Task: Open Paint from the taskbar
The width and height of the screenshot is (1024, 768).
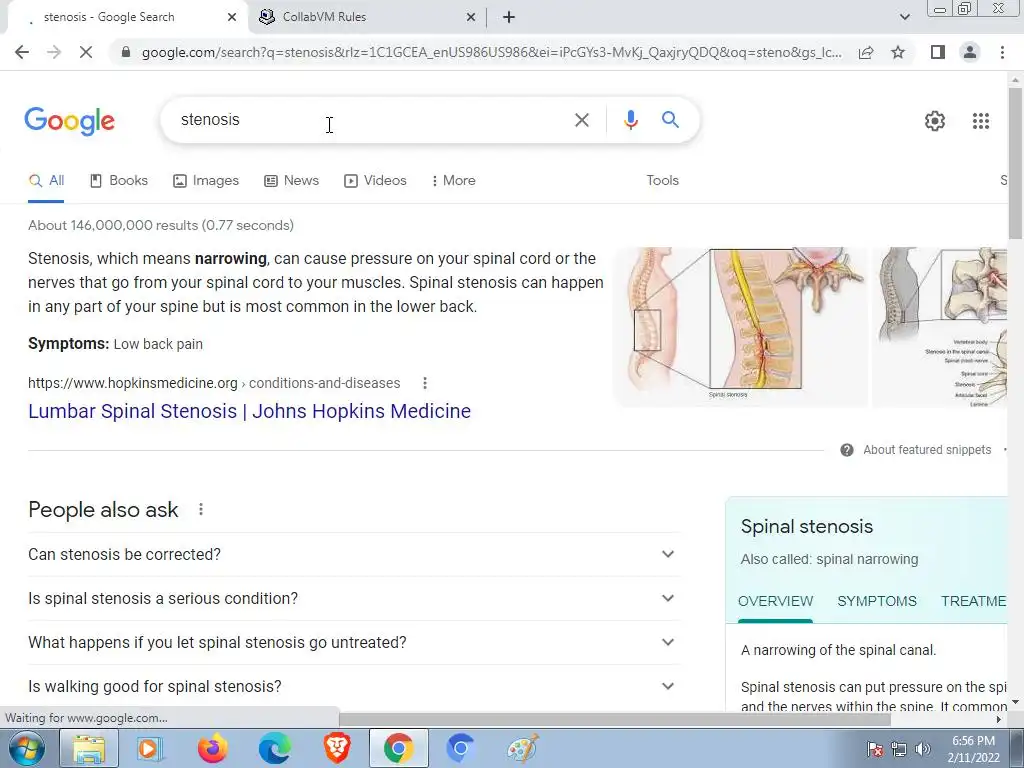Action: pos(522,749)
